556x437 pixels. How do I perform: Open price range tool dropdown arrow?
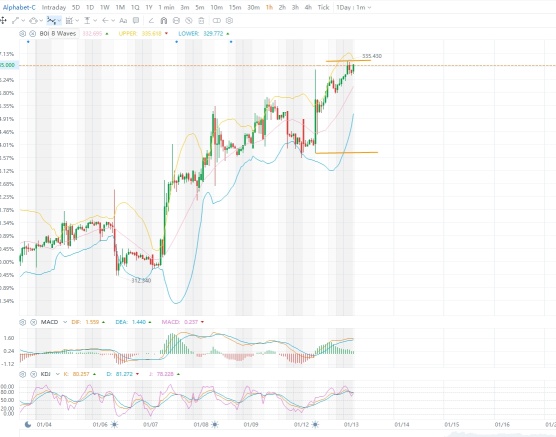(x=95, y=21)
